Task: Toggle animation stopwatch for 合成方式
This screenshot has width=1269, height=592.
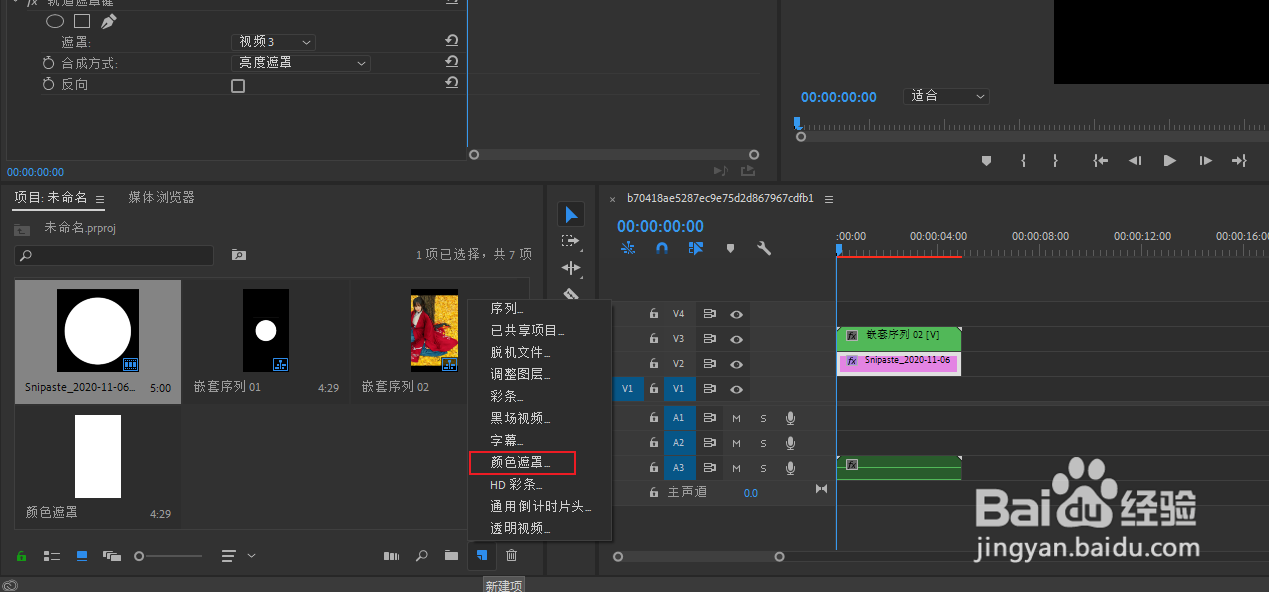Action: tap(48, 63)
